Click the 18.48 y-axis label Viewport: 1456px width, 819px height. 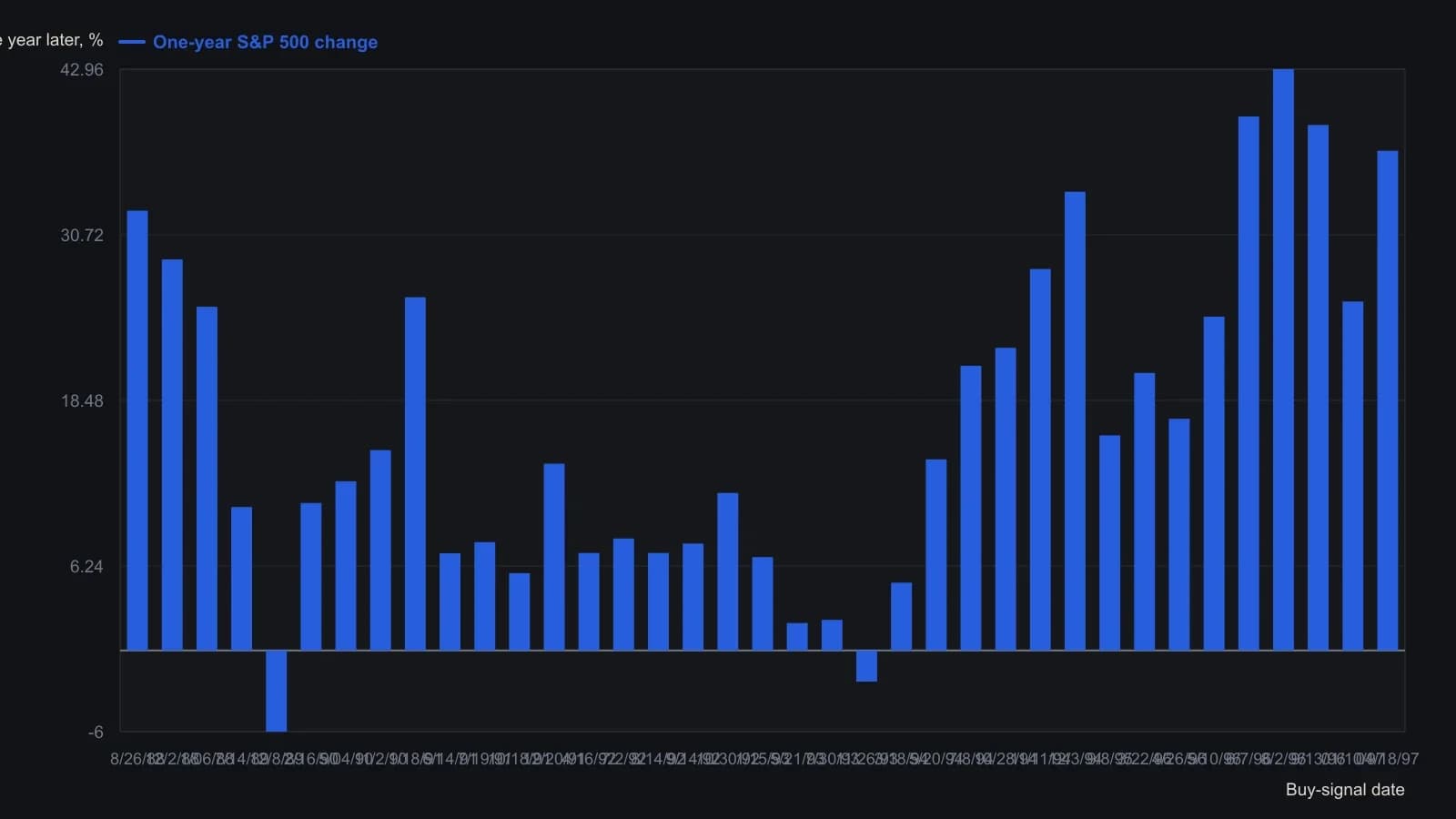click(82, 401)
